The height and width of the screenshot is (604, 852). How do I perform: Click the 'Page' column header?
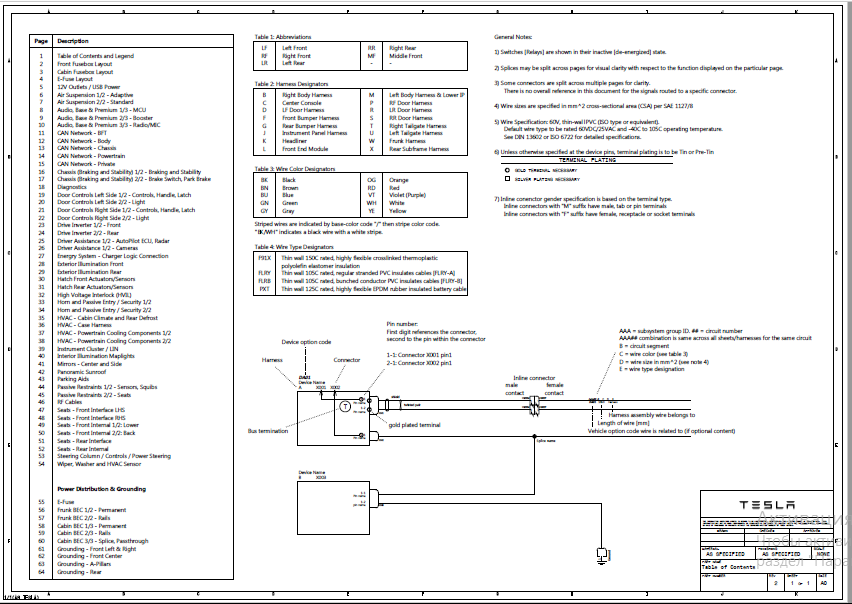tap(41, 41)
